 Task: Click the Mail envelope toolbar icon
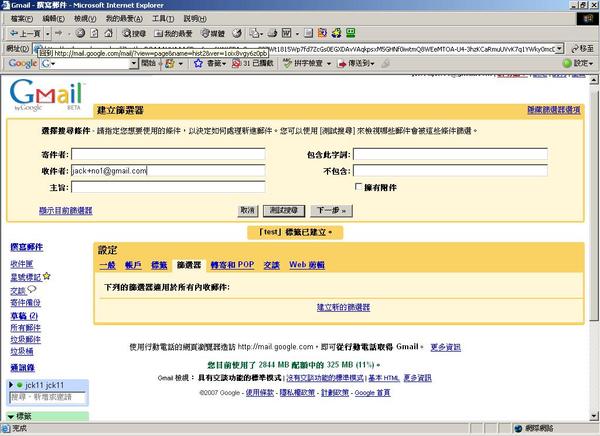[x=254, y=33]
